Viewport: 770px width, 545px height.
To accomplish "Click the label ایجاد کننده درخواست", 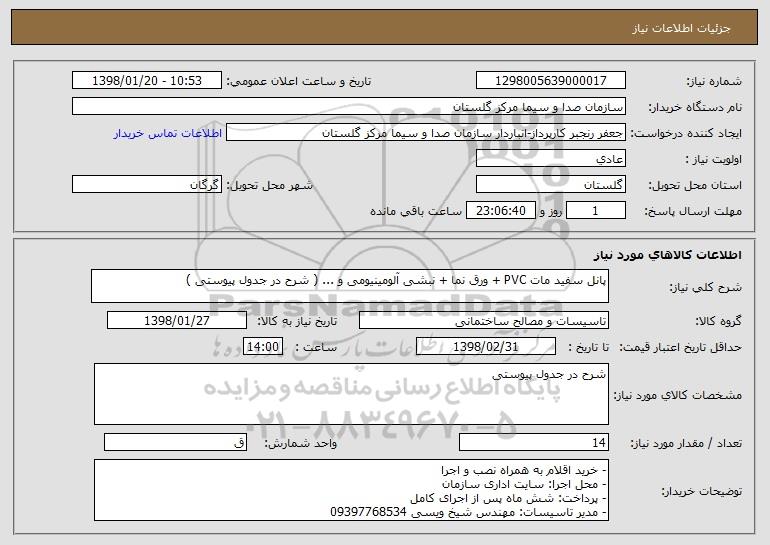I will (686, 133).
